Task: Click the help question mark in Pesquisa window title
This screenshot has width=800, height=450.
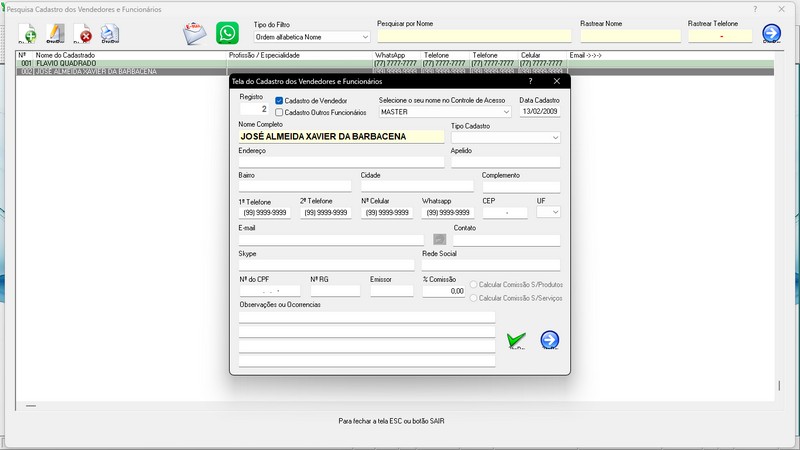Action: point(755,9)
